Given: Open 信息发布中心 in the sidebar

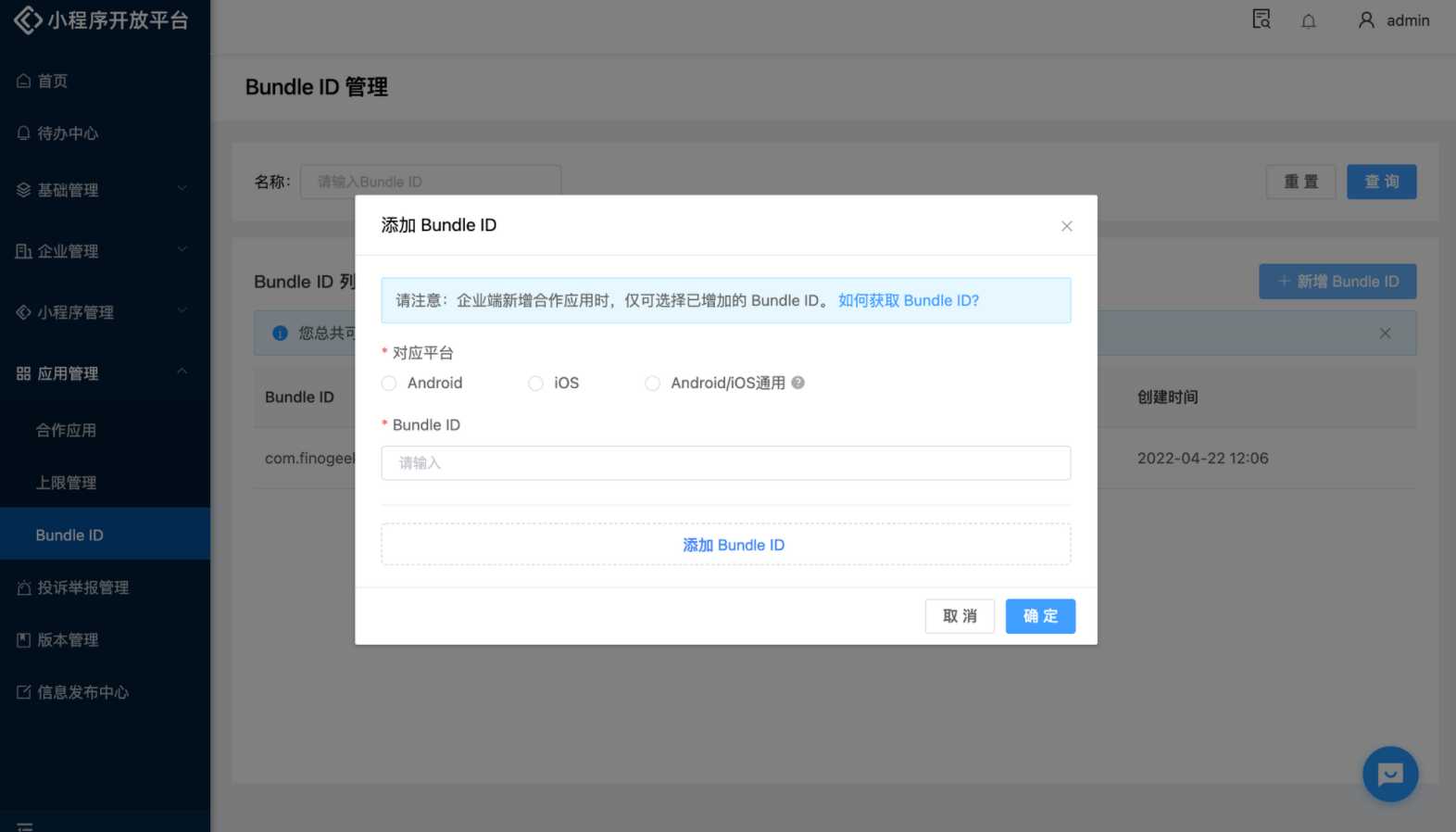Looking at the screenshot, I should [x=105, y=692].
